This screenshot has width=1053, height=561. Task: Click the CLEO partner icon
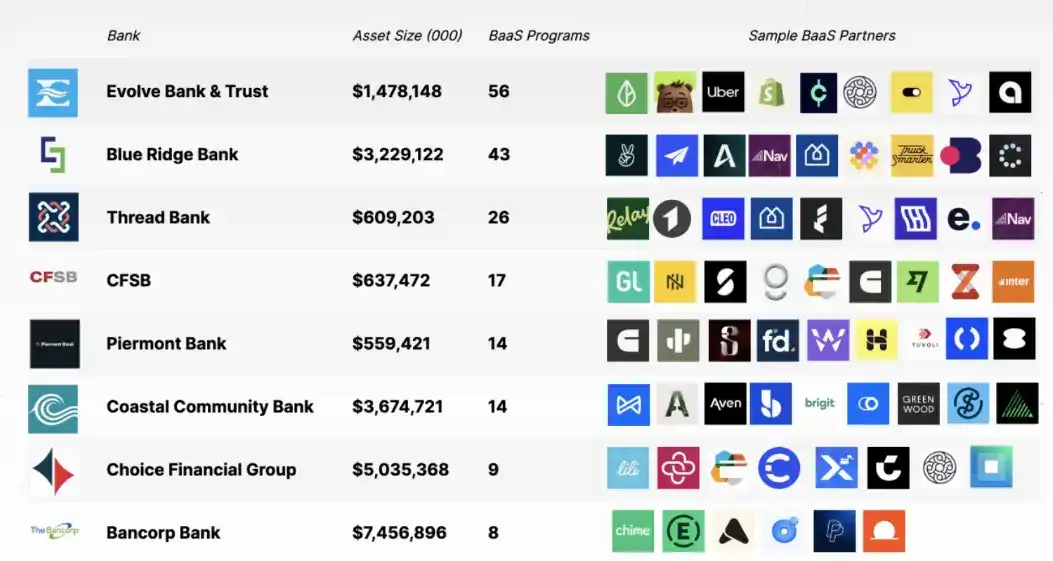coord(723,218)
